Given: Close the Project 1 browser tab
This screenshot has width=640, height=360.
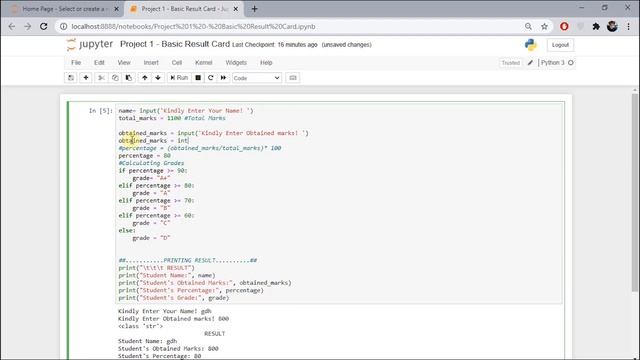Looking at the screenshot, I should (236, 9).
